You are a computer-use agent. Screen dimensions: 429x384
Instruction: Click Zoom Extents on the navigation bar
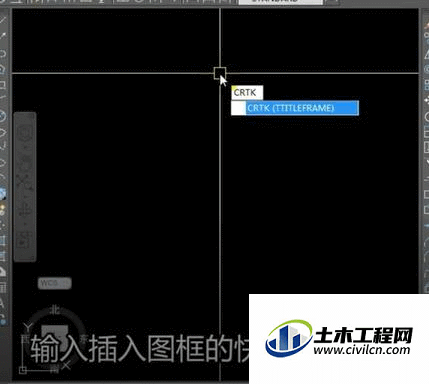(25, 182)
